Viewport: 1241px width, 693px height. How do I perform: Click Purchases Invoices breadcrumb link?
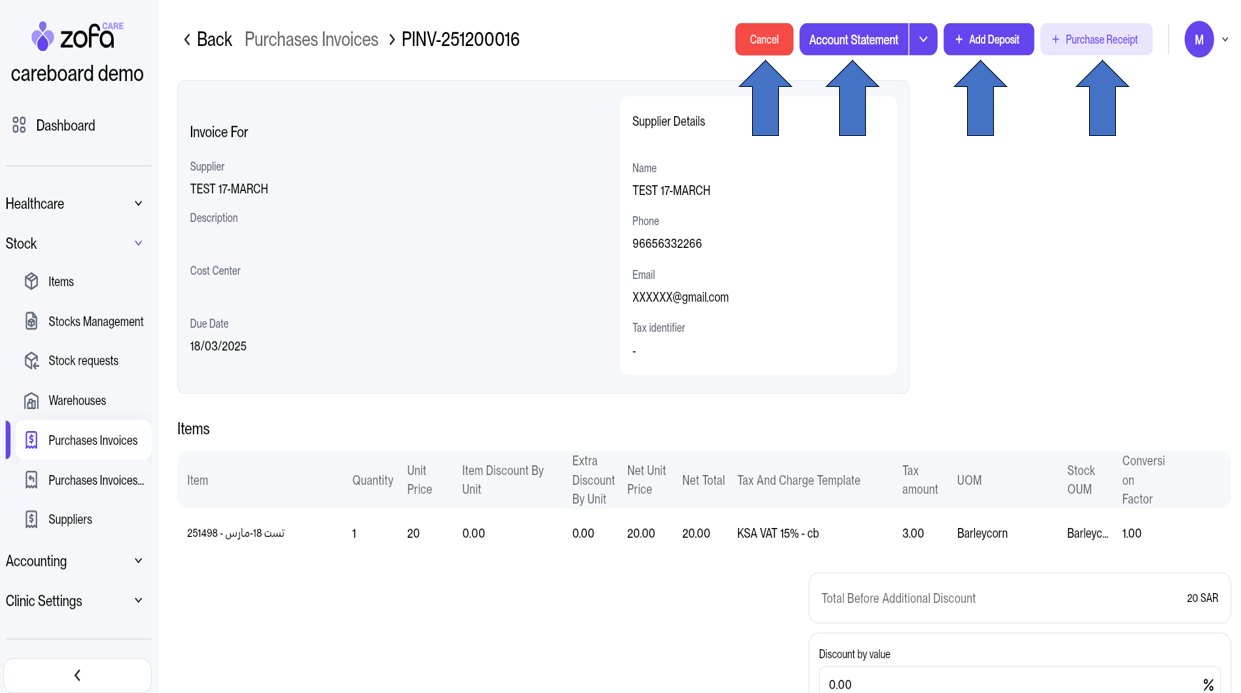311,40
